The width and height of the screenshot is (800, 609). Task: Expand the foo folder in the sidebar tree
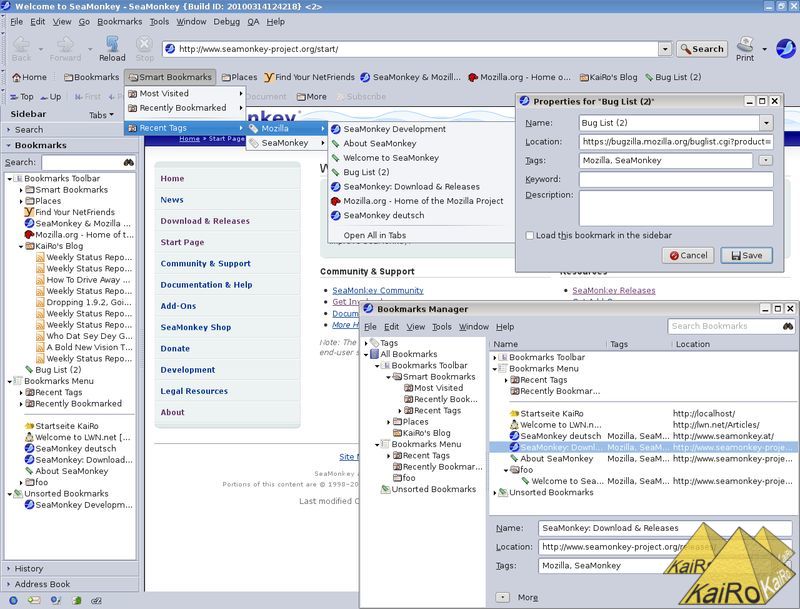coord(21,483)
